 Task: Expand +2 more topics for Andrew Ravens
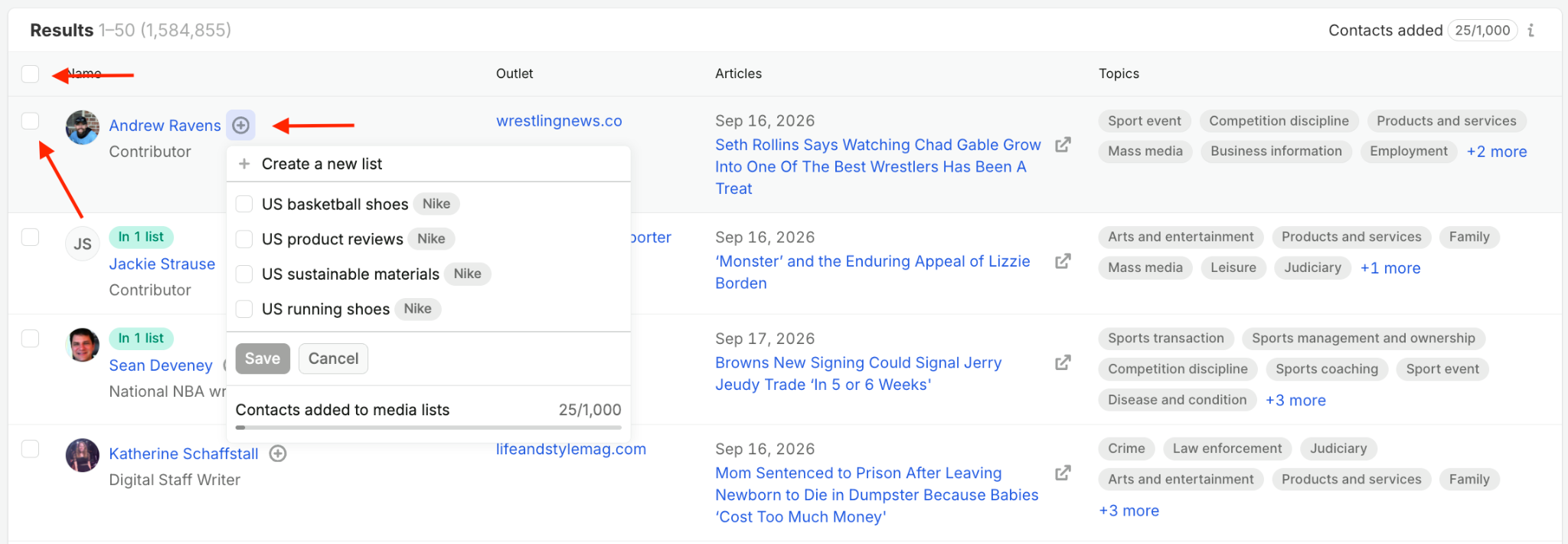coord(1497,152)
